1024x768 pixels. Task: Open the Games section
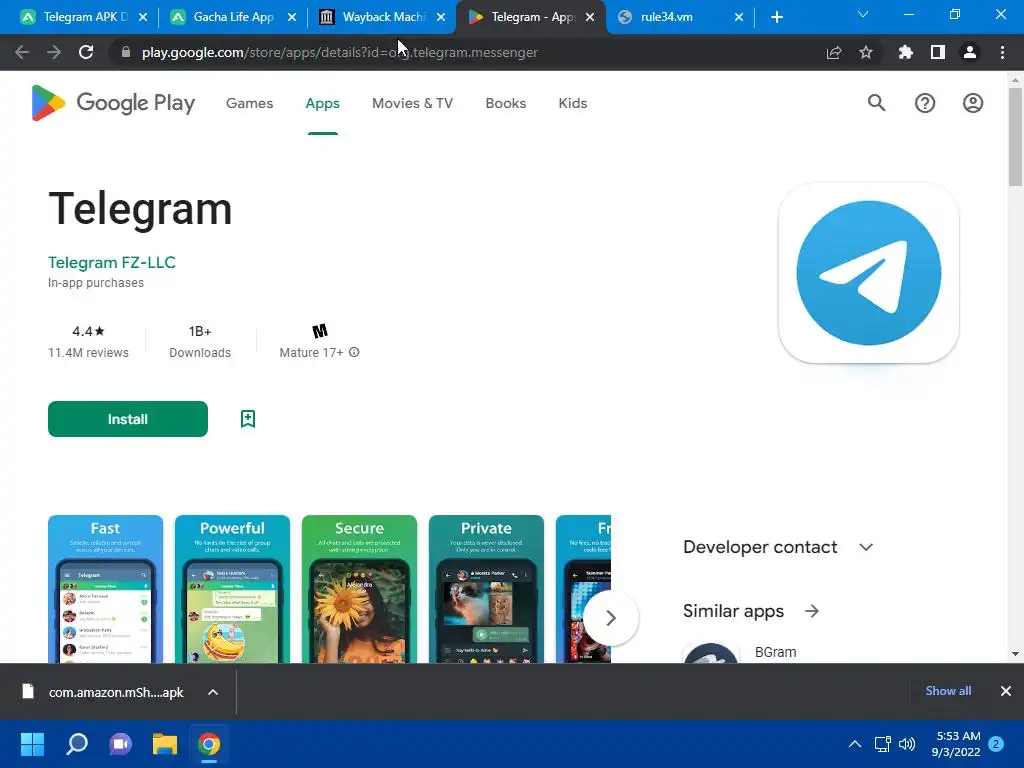tap(249, 103)
